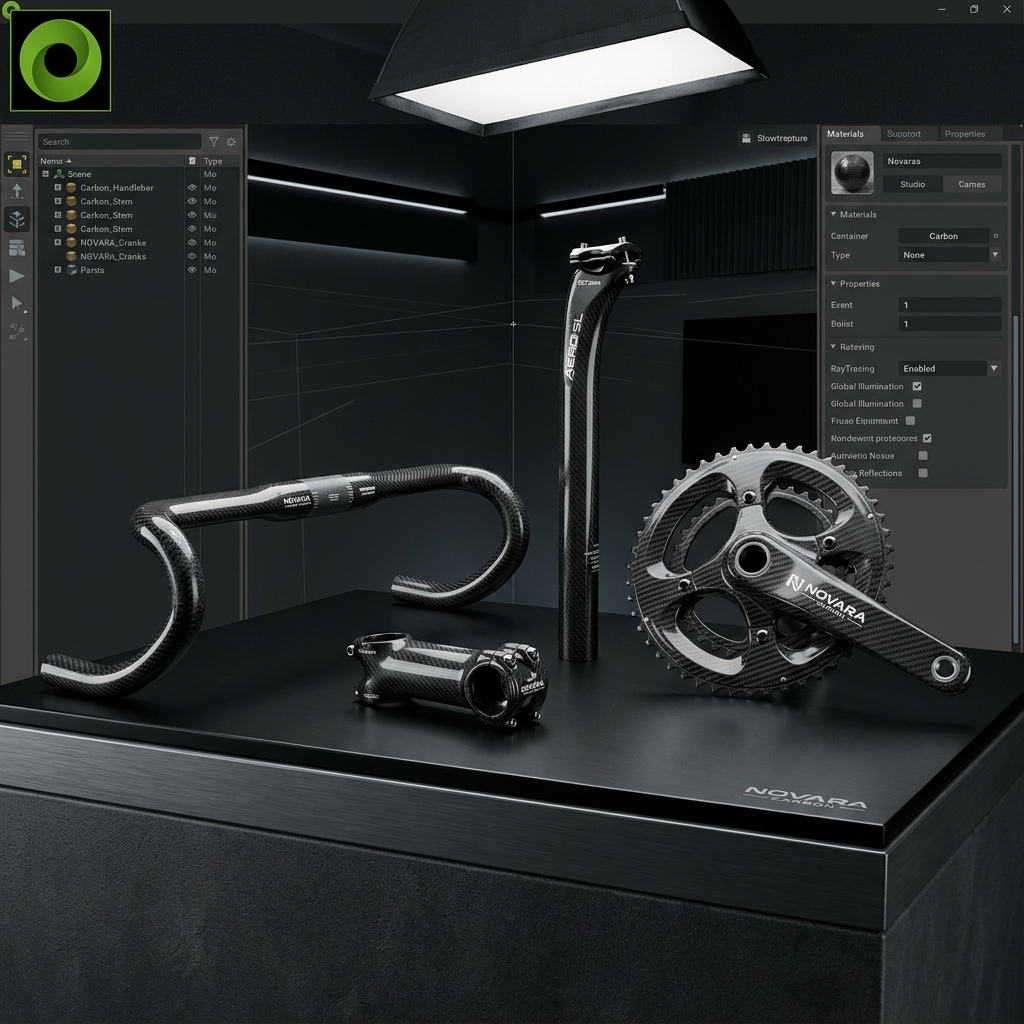The image size is (1024, 1024).
Task: Click the play render icon in sidebar
Action: [x=17, y=276]
